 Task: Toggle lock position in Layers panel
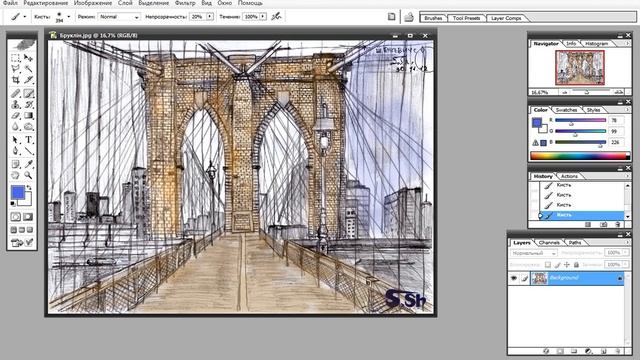[567, 265]
